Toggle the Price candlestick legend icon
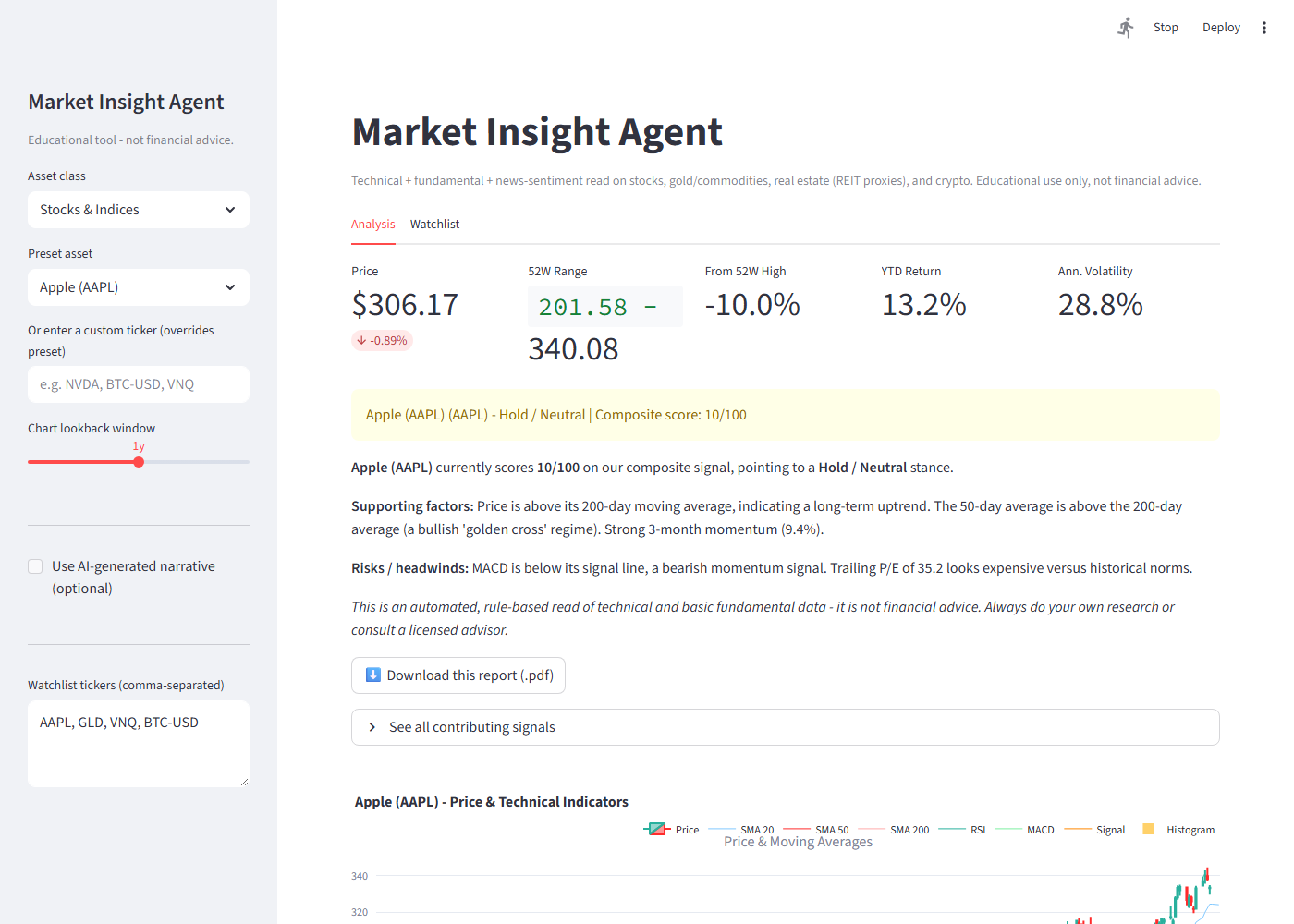This screenshot has width=1294, height=924. click(657, 830)
